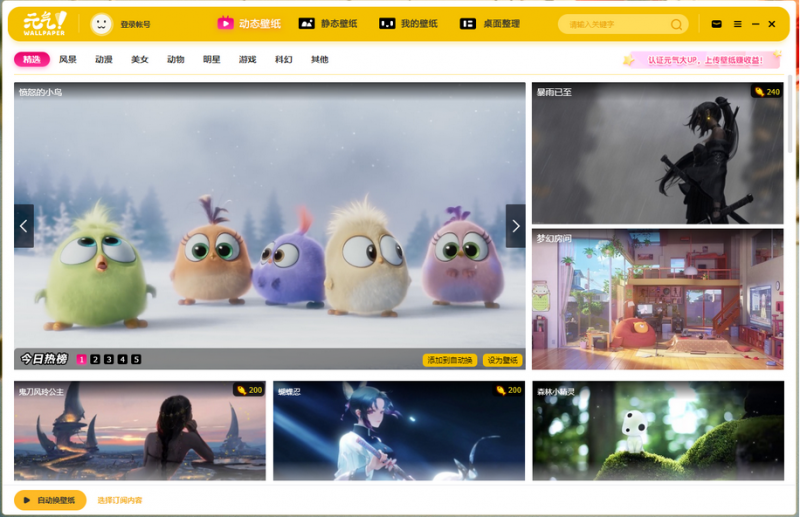
Task: Show next banner with right arrow
Action: click(515, 226)
